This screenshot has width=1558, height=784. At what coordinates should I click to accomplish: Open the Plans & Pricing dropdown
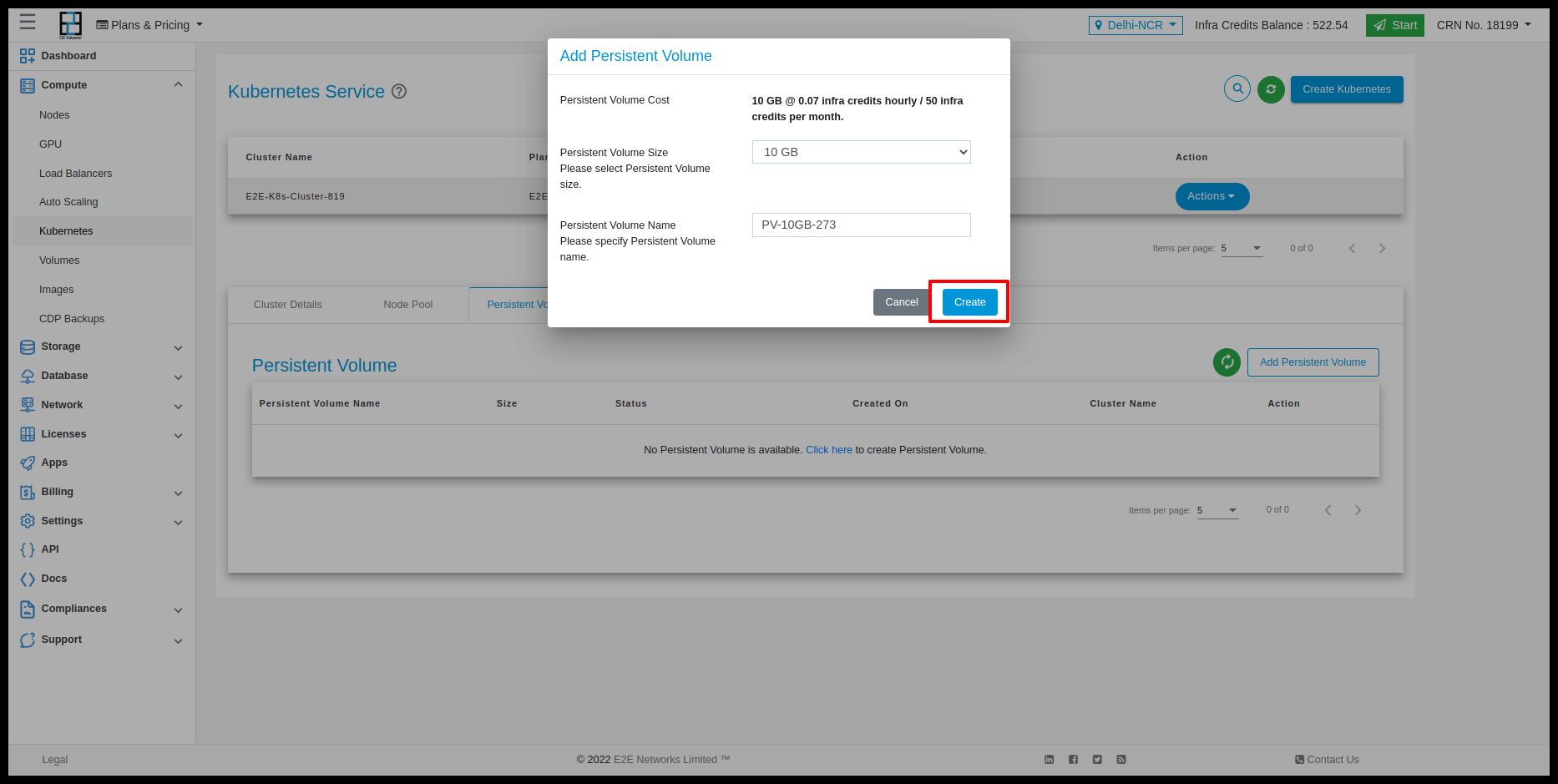click(149, 25)
